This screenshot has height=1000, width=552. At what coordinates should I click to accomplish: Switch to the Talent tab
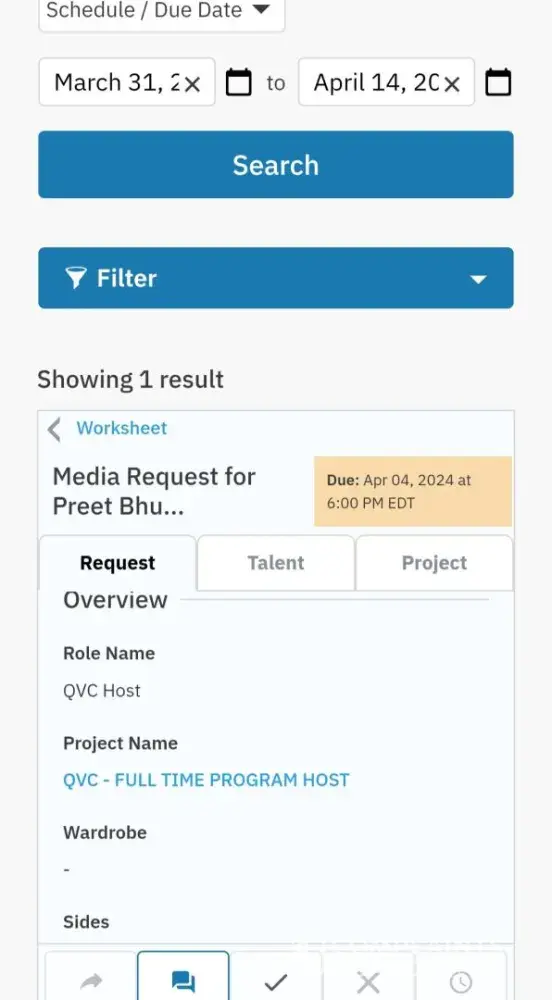[275, 562]
